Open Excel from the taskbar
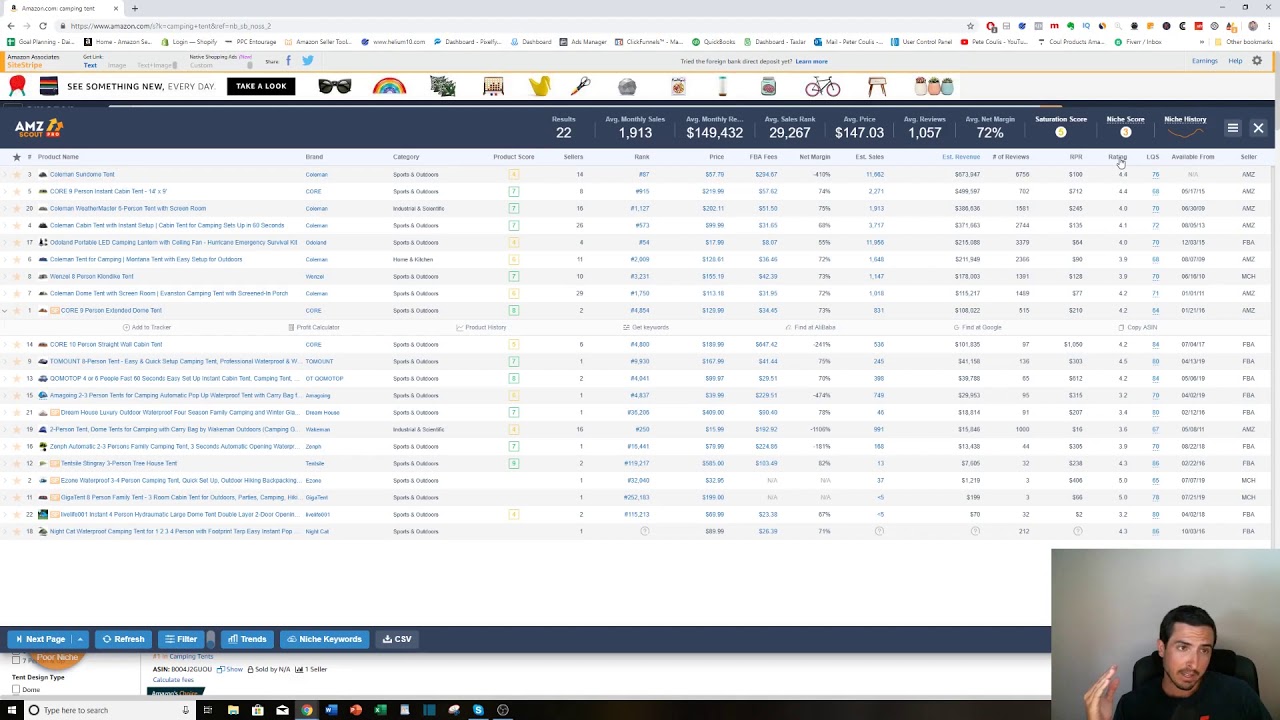Image resolution: width=1280 pixels, height=720 pixels. click(x=380, y=710)
